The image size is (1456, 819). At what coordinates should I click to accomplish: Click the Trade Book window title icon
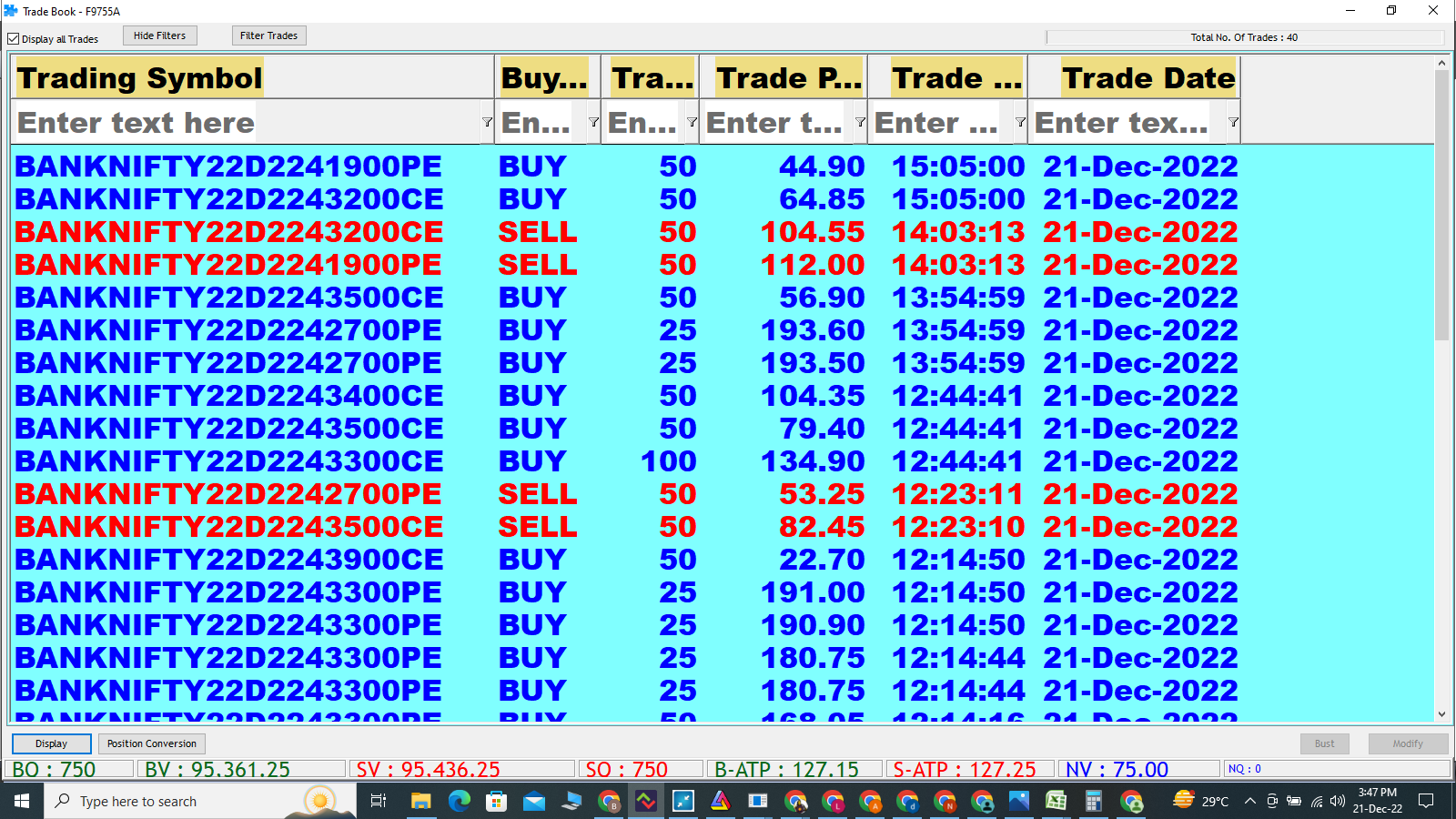pos(11,11)
